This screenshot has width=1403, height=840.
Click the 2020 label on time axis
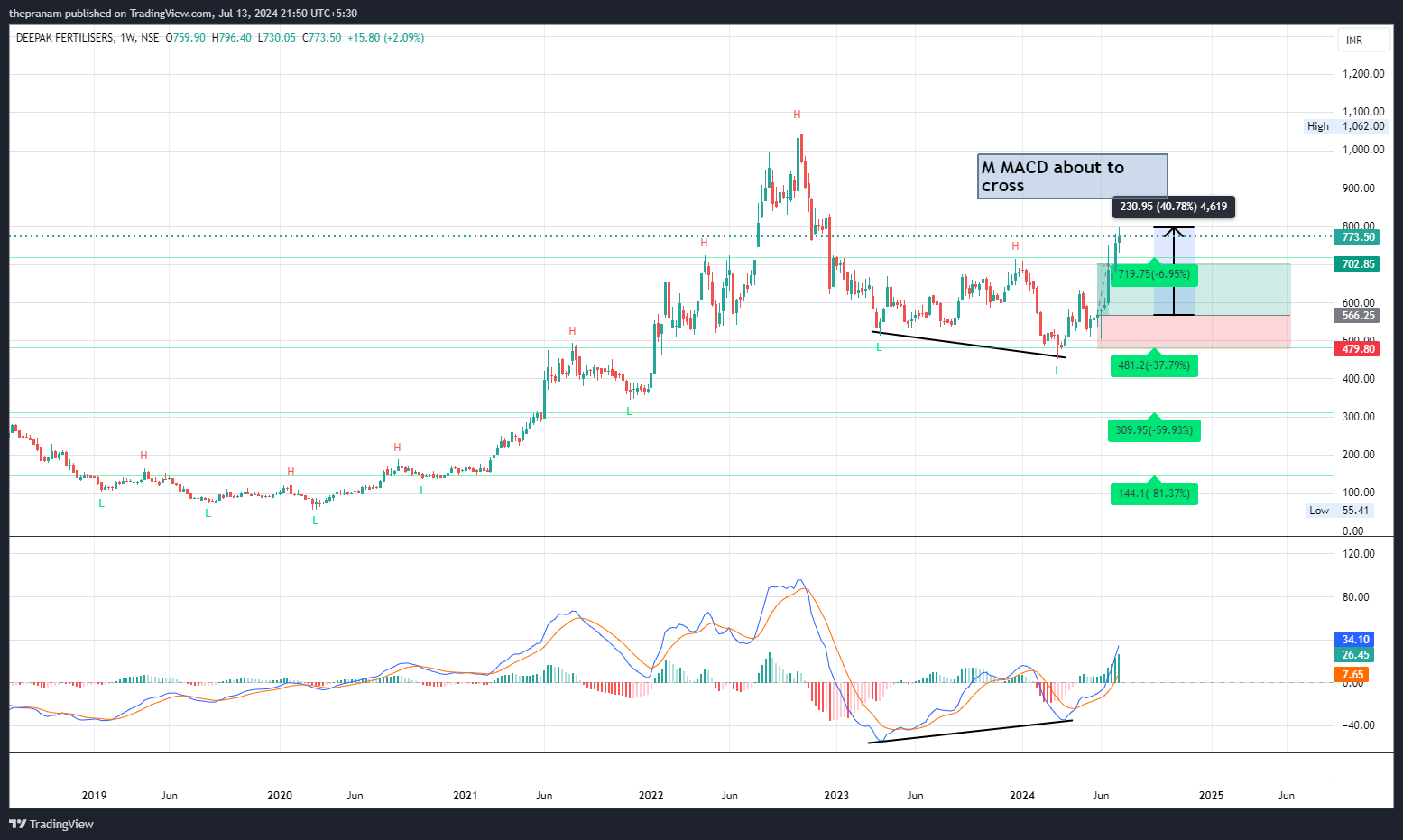(280, 796)
